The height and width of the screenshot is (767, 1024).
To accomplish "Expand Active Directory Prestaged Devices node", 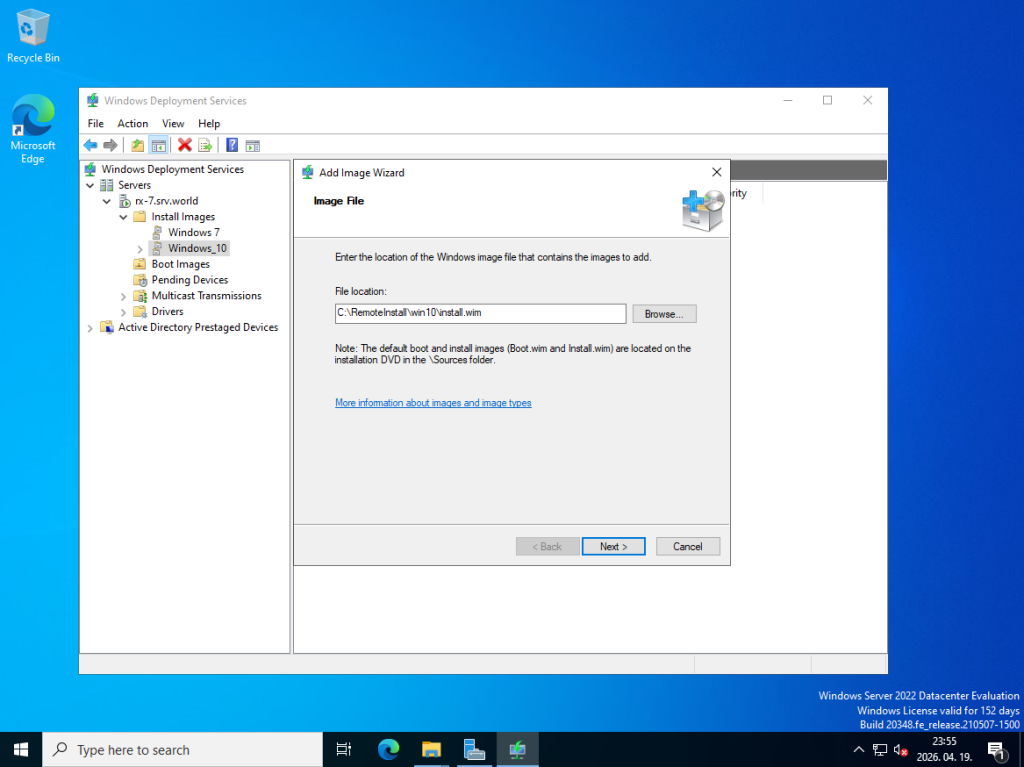I will (x=91, y=328).
